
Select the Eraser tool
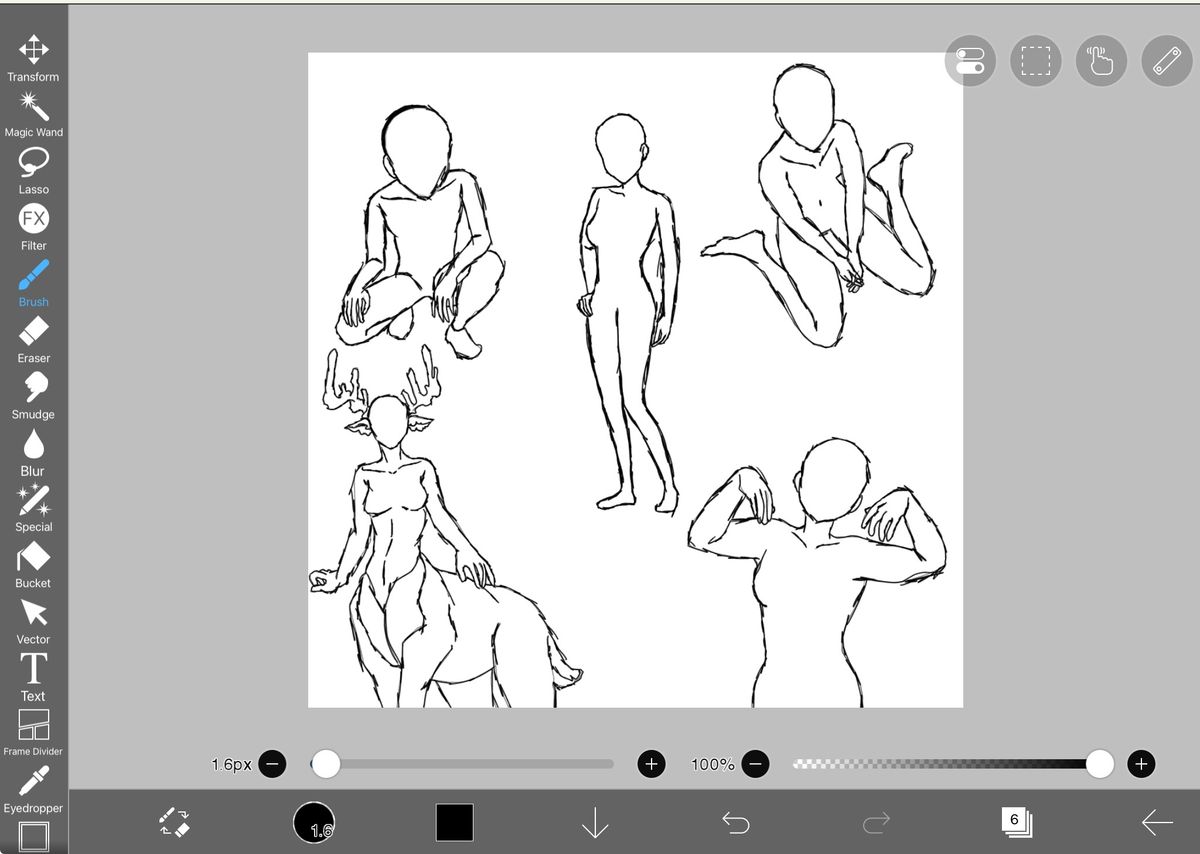pos(33,340)
